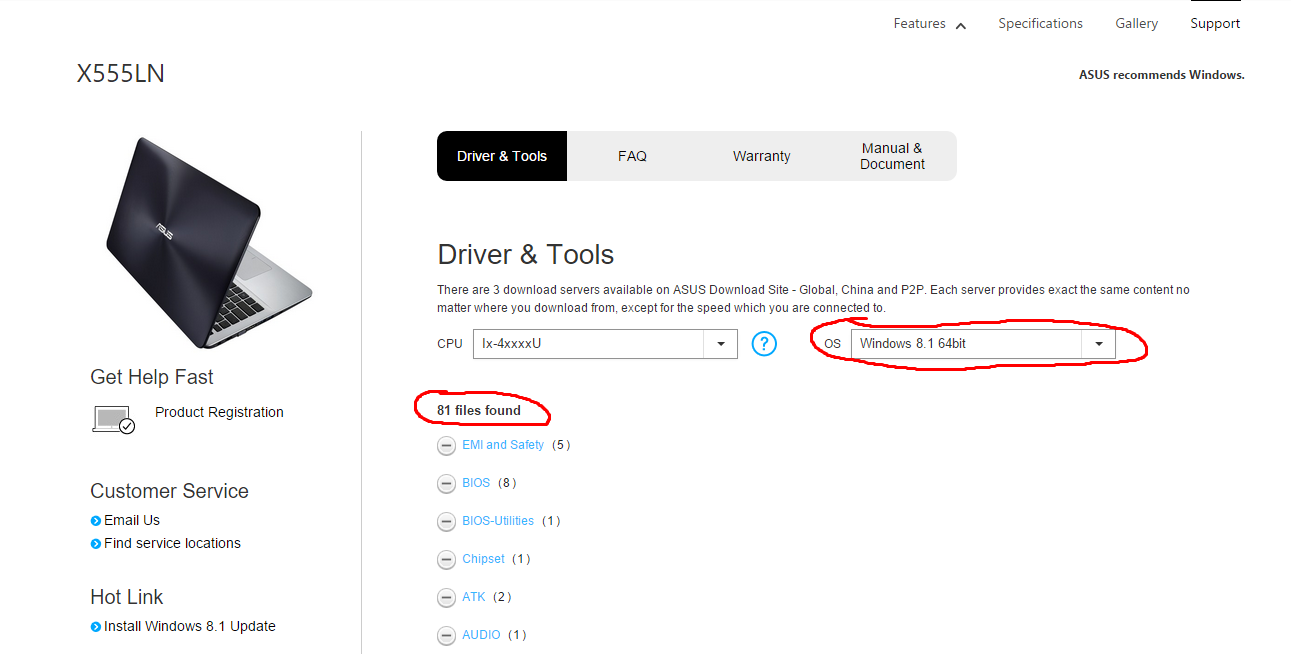The image size is (1291, 654).
Task: Open the BIOS-Utilities link
Action: (x=498, y=521)
